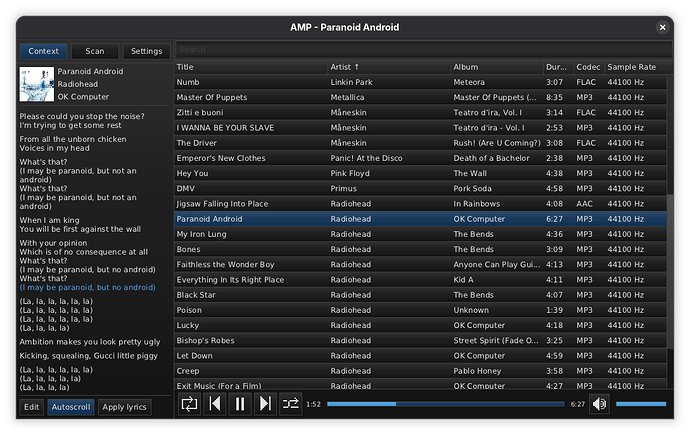
Task: Click the In Rainbows album cell
Action: (477, 204)
